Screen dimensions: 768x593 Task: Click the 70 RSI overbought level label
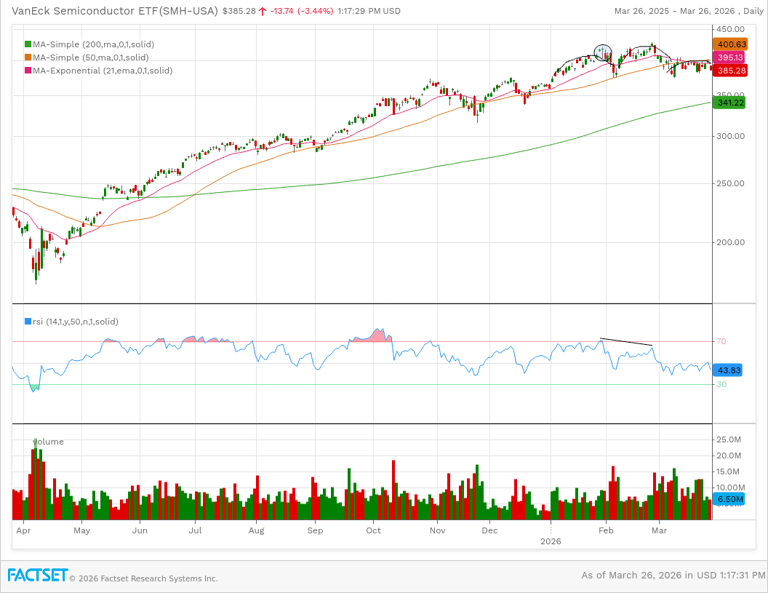click(x=721, y=341)
